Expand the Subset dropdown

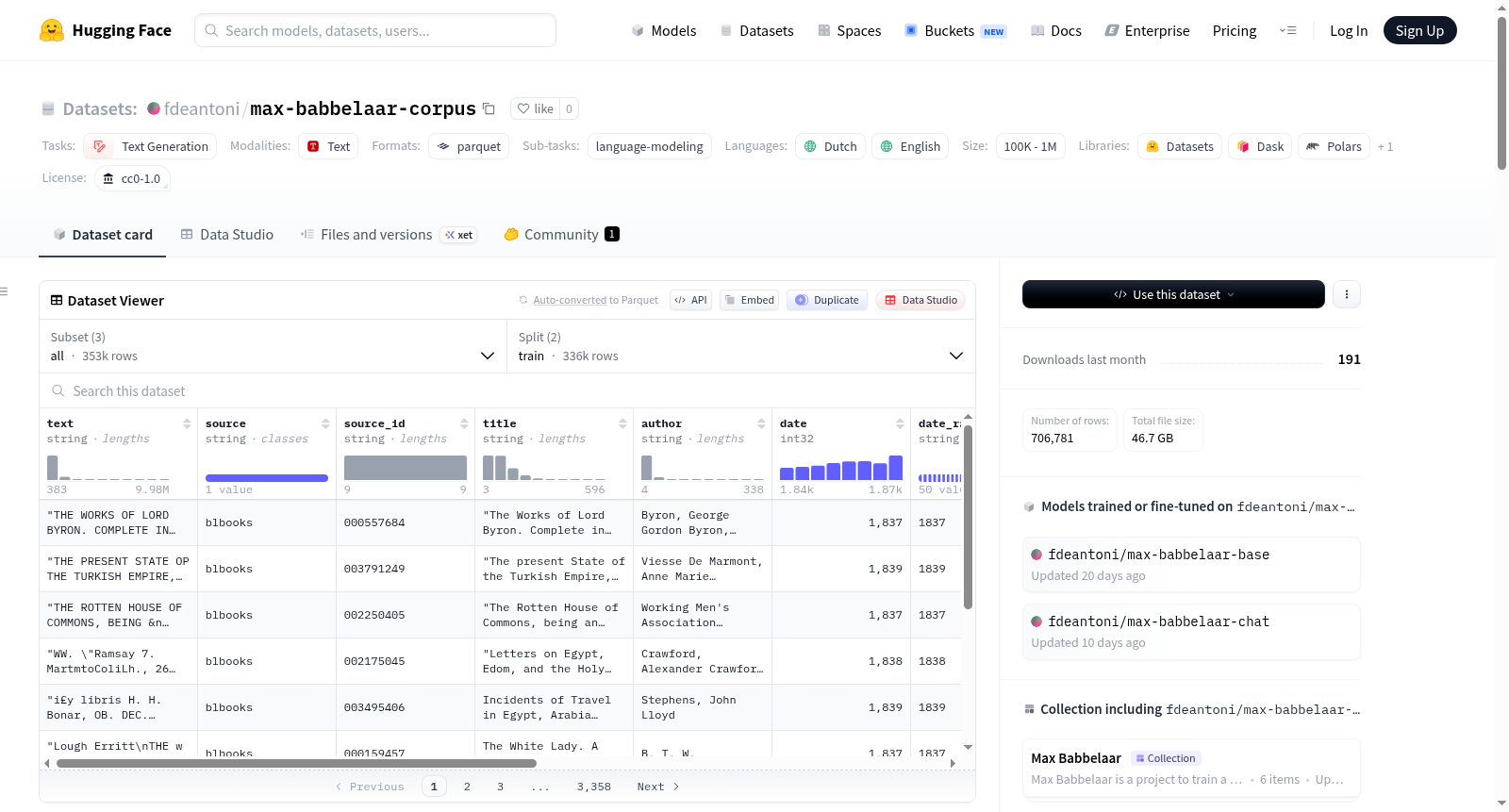pyautogui.click(x=273, y=346)
